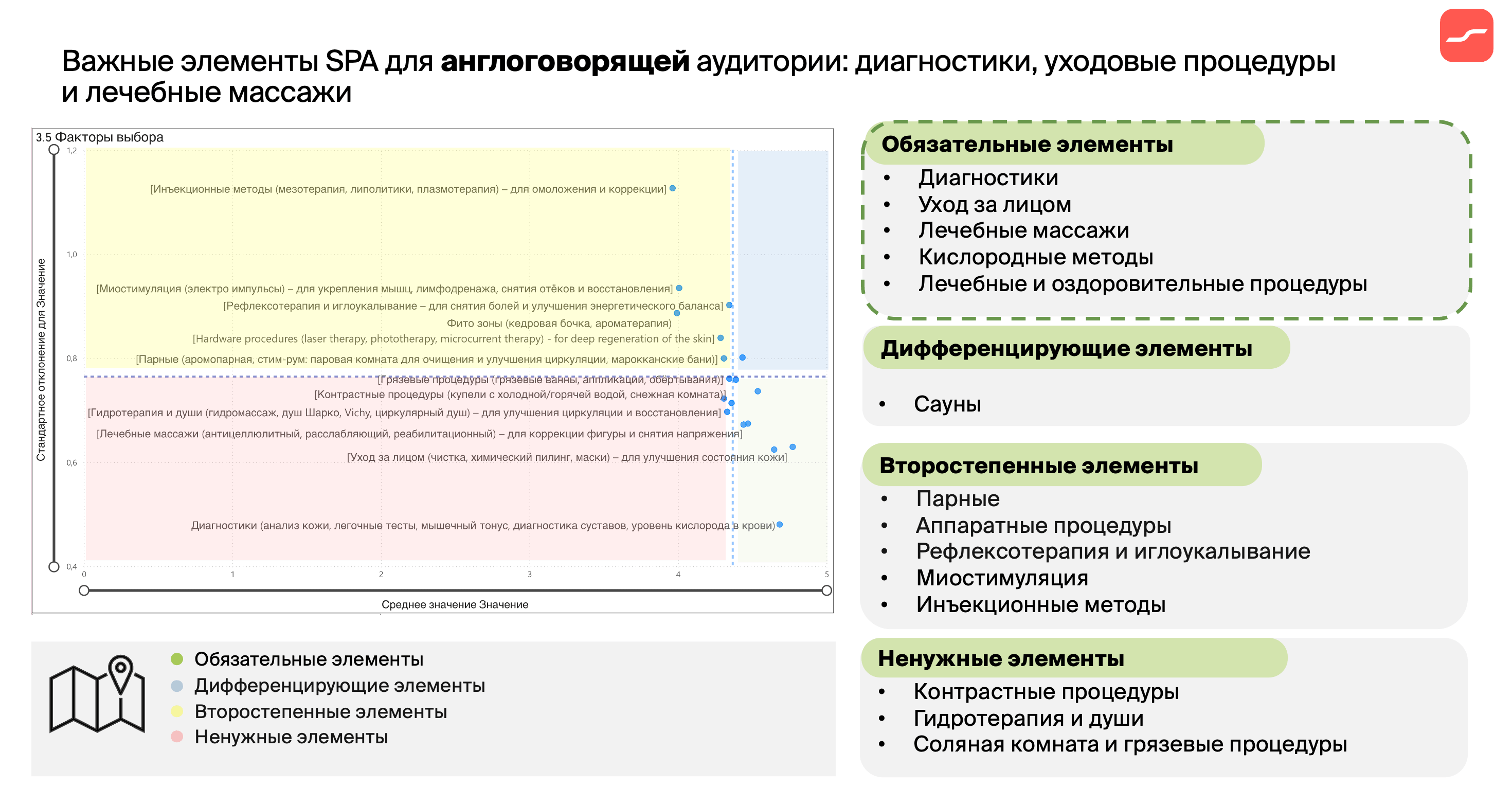Viewport: 1512px width, 787px height.
Task: Click the legend text 'Дифференцирующие элементы' beside the blue dot
Action: (x=340, y=686)
